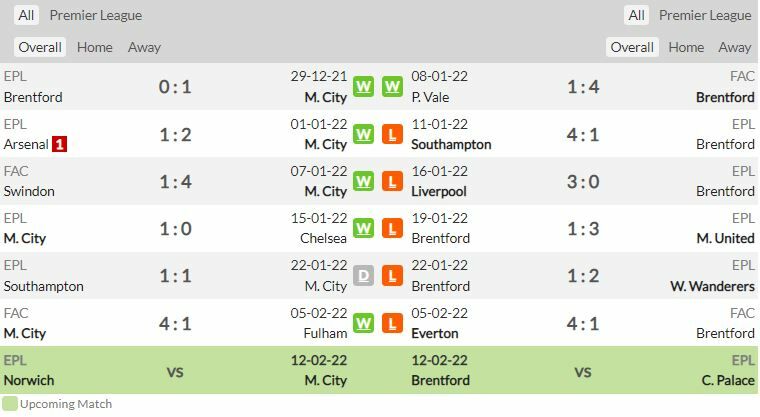Toggle the Home filter in M. City's panel
760x417 pixels.
pos(95,47)
